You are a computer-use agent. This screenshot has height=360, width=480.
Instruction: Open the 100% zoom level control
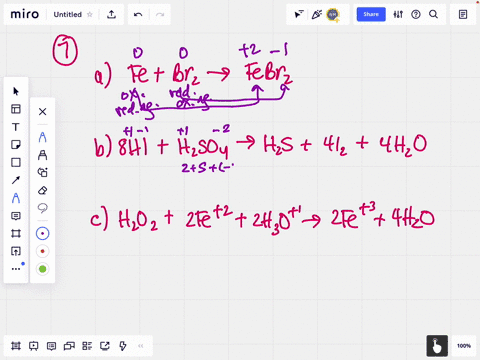point(464,346)
